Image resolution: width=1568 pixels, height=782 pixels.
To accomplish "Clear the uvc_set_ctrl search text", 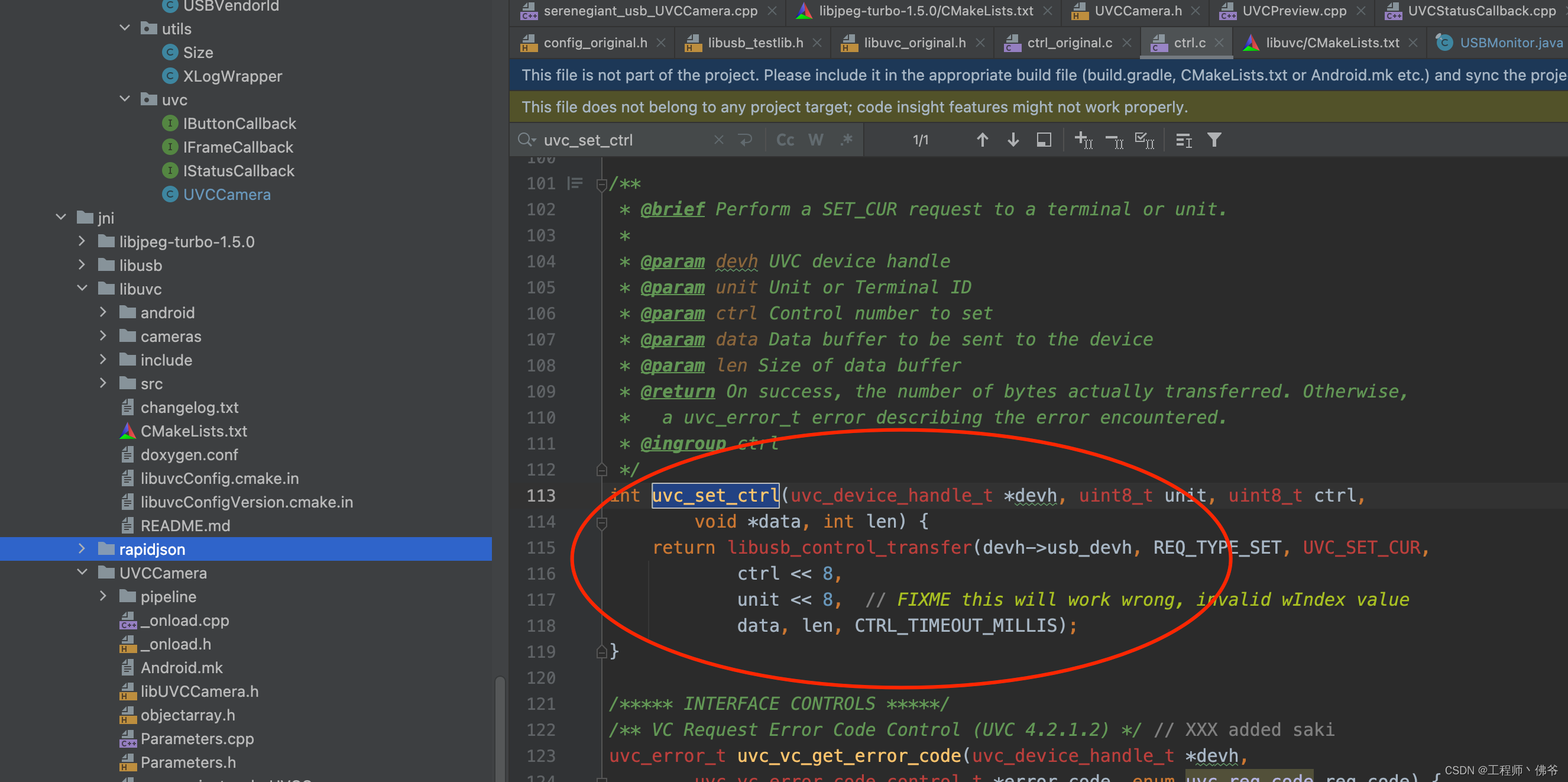I will tap(718, 140).
